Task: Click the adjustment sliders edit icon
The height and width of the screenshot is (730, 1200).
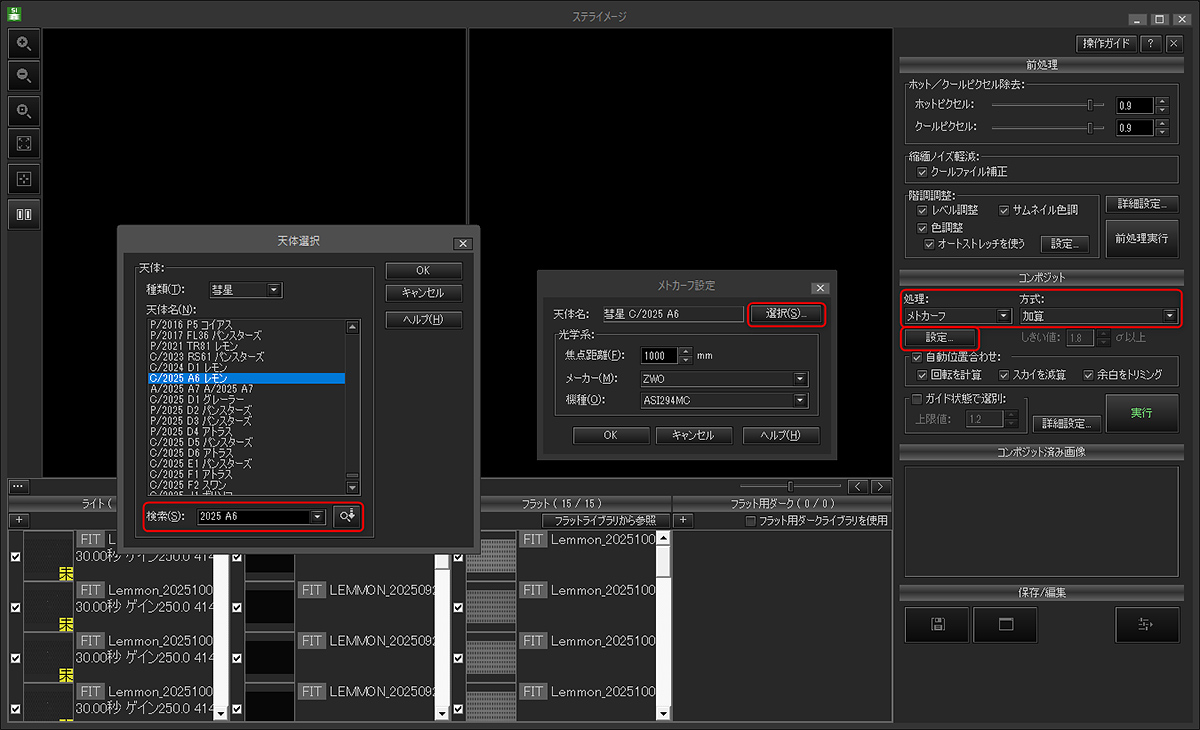Action: tap(1146, 625)
